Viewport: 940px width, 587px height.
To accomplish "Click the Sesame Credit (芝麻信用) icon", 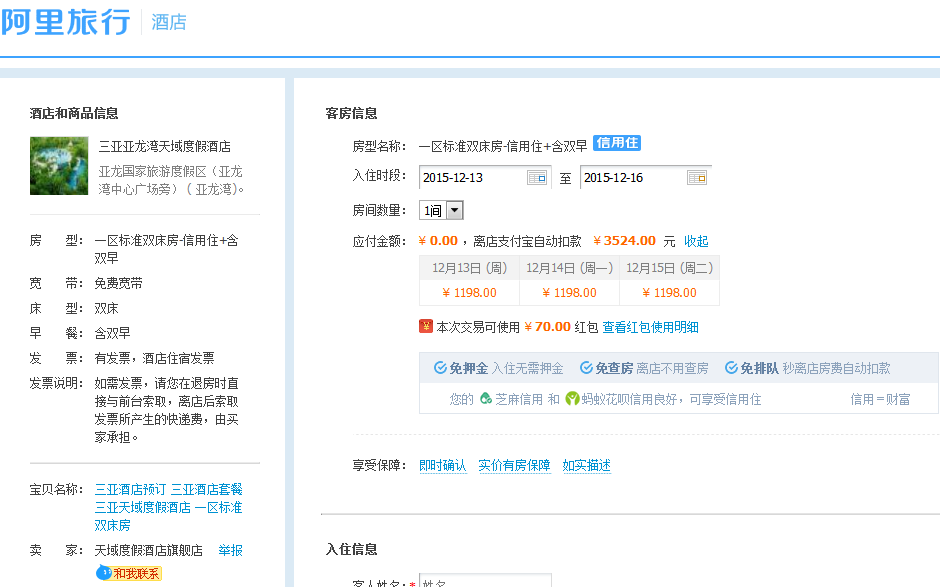I will click(x=486, y=399).
